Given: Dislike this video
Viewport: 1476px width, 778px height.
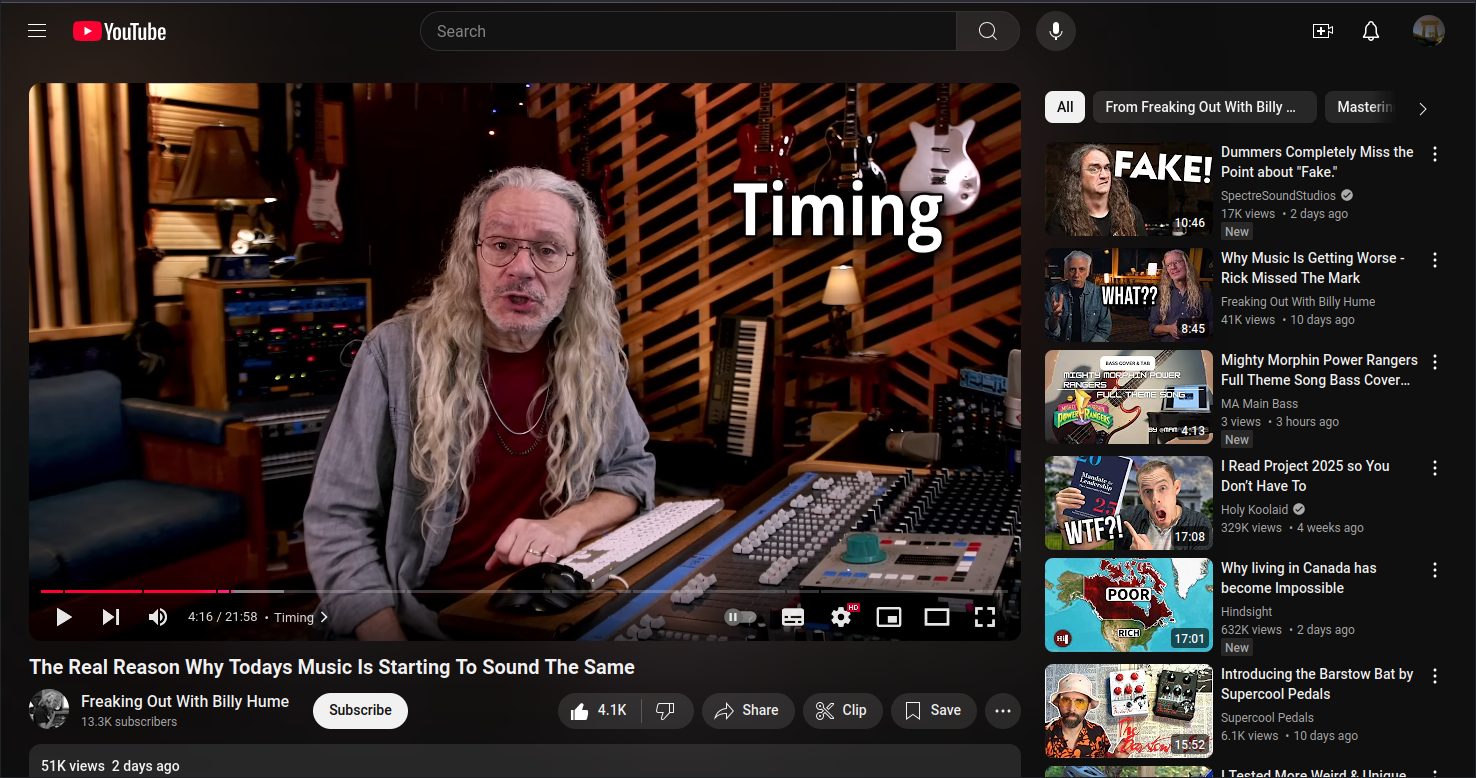Looking at the screenshot, I should (666, 711).
